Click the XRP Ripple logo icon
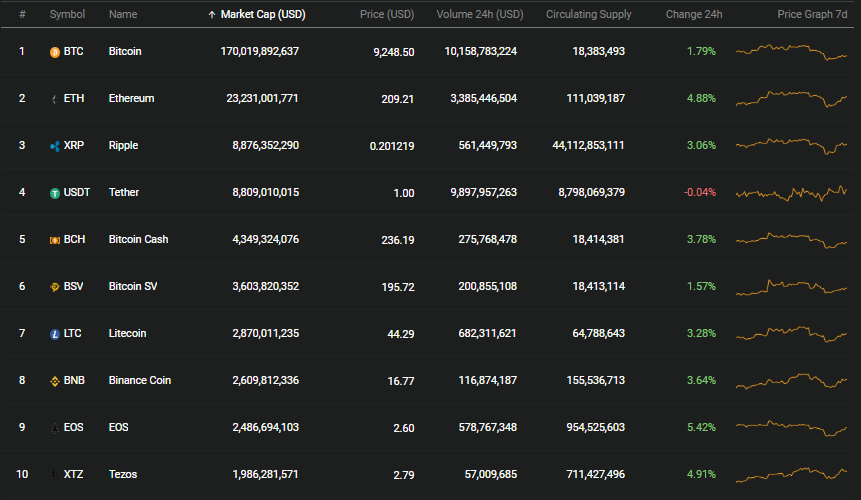 [x=55, y=147]
